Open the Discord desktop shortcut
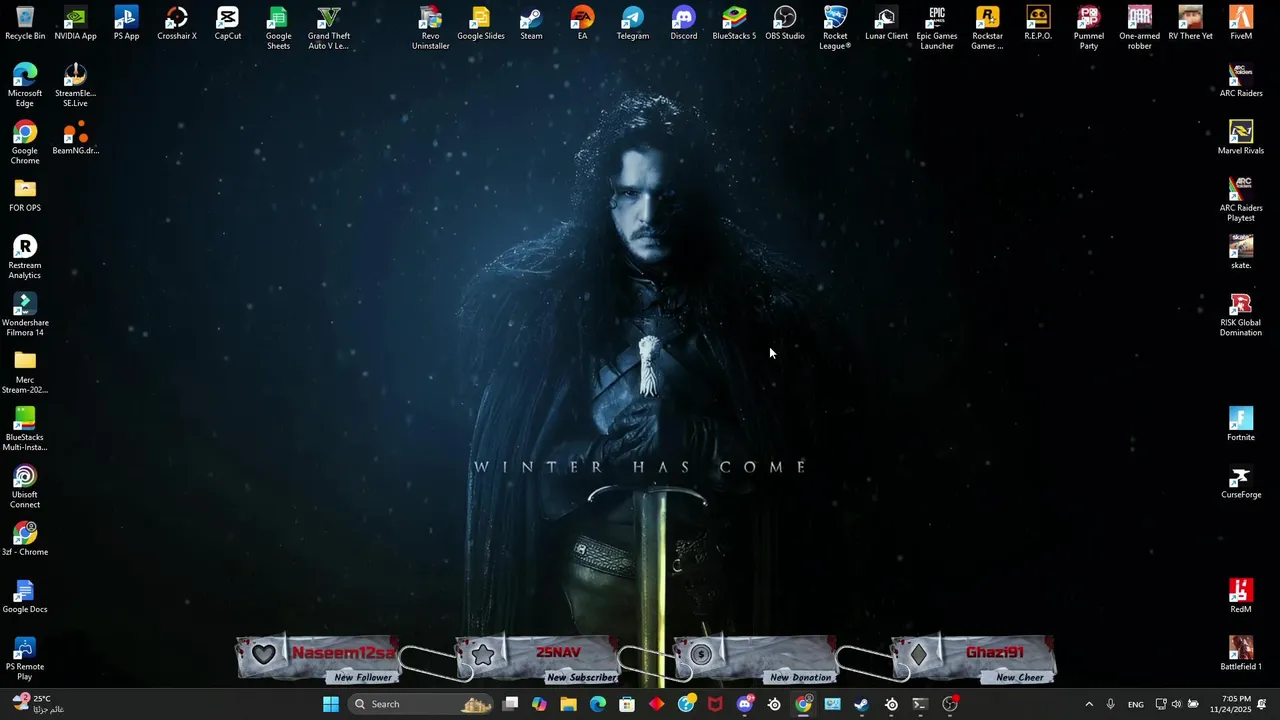Image resolution: width=1280 pixels, height=720 pixels. 684,24
